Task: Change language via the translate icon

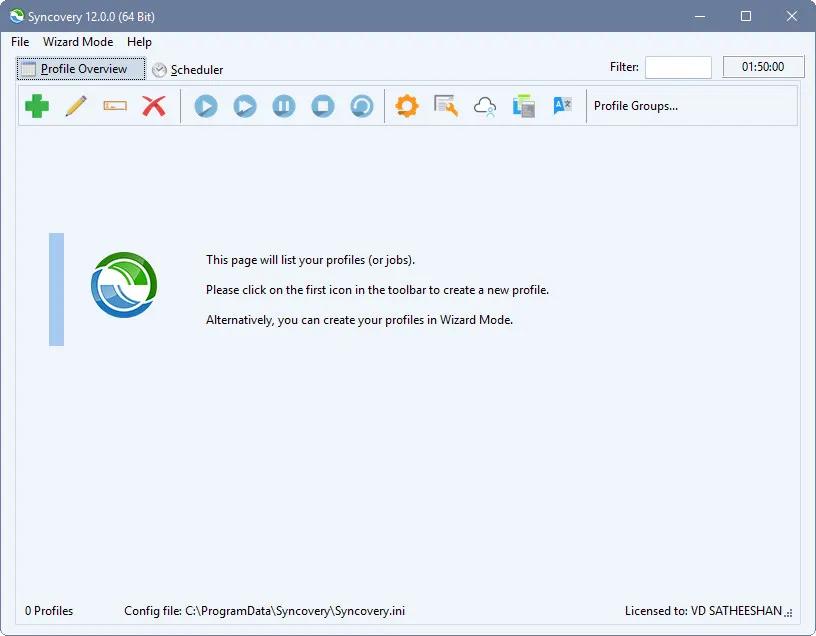Action: [563, 106]
